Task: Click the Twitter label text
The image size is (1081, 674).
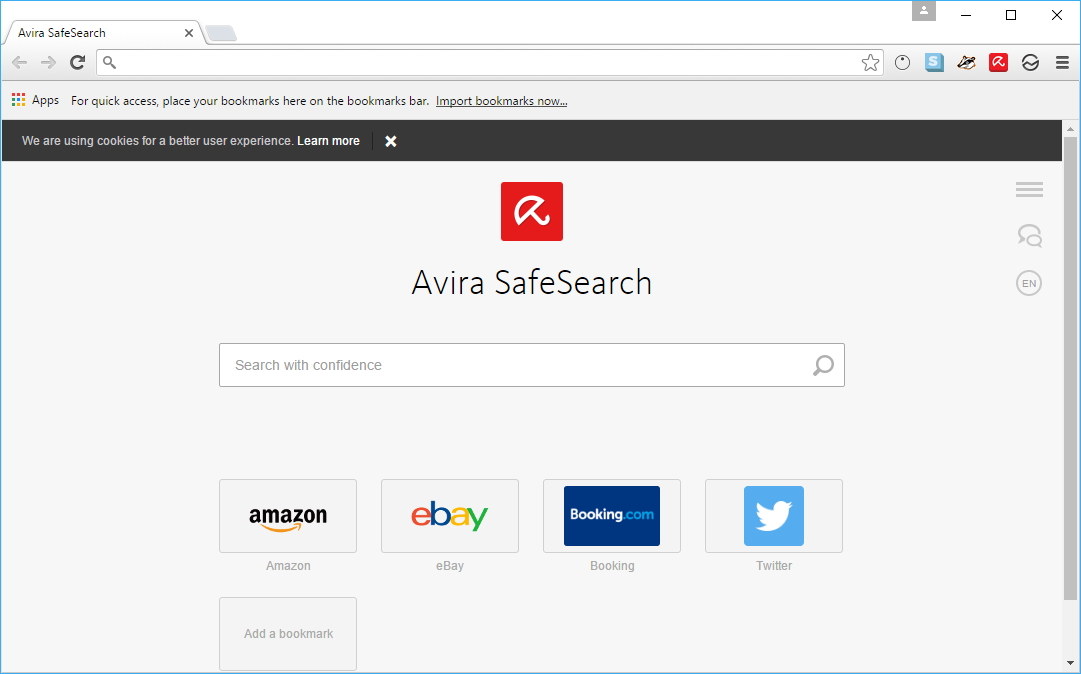Action: (774, 566)
